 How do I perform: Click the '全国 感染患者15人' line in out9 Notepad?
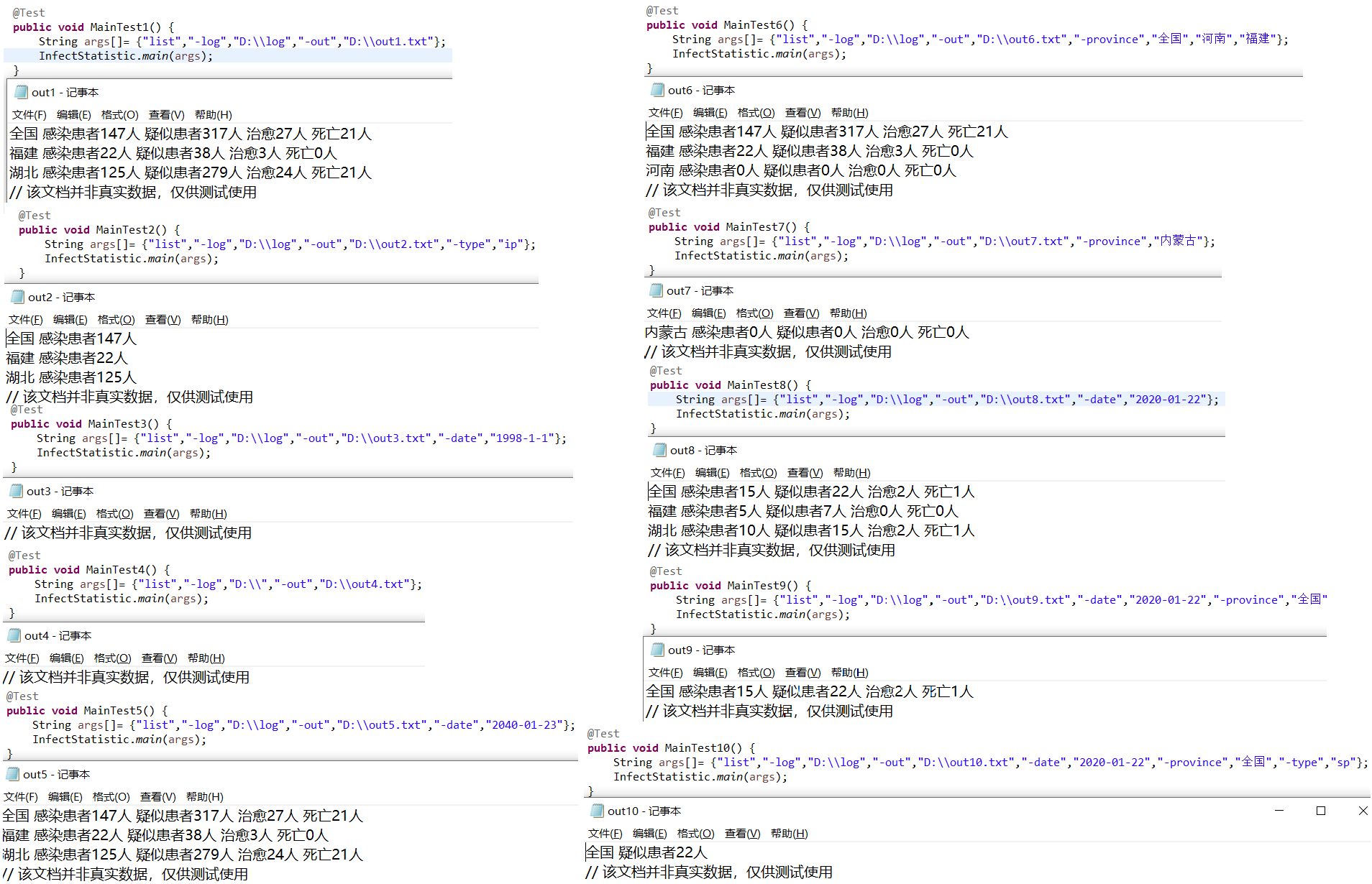(x=810, y=692)
